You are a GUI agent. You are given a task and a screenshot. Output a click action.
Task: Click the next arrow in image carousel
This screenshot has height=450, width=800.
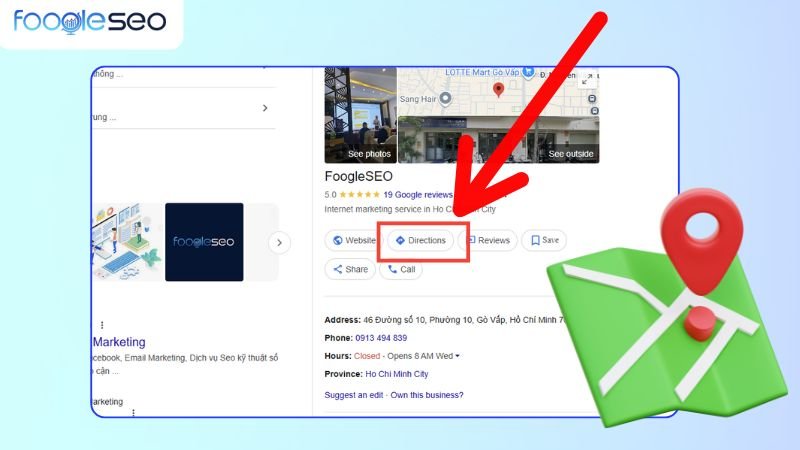click(281, 242)
